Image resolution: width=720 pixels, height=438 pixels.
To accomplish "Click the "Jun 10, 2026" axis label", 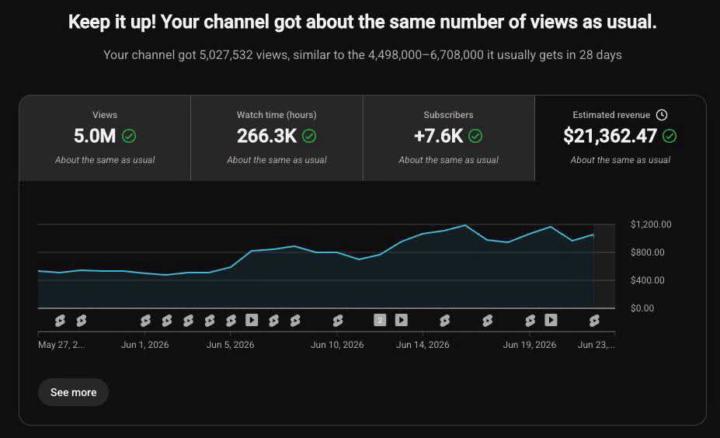I will [x=338, y=345].
